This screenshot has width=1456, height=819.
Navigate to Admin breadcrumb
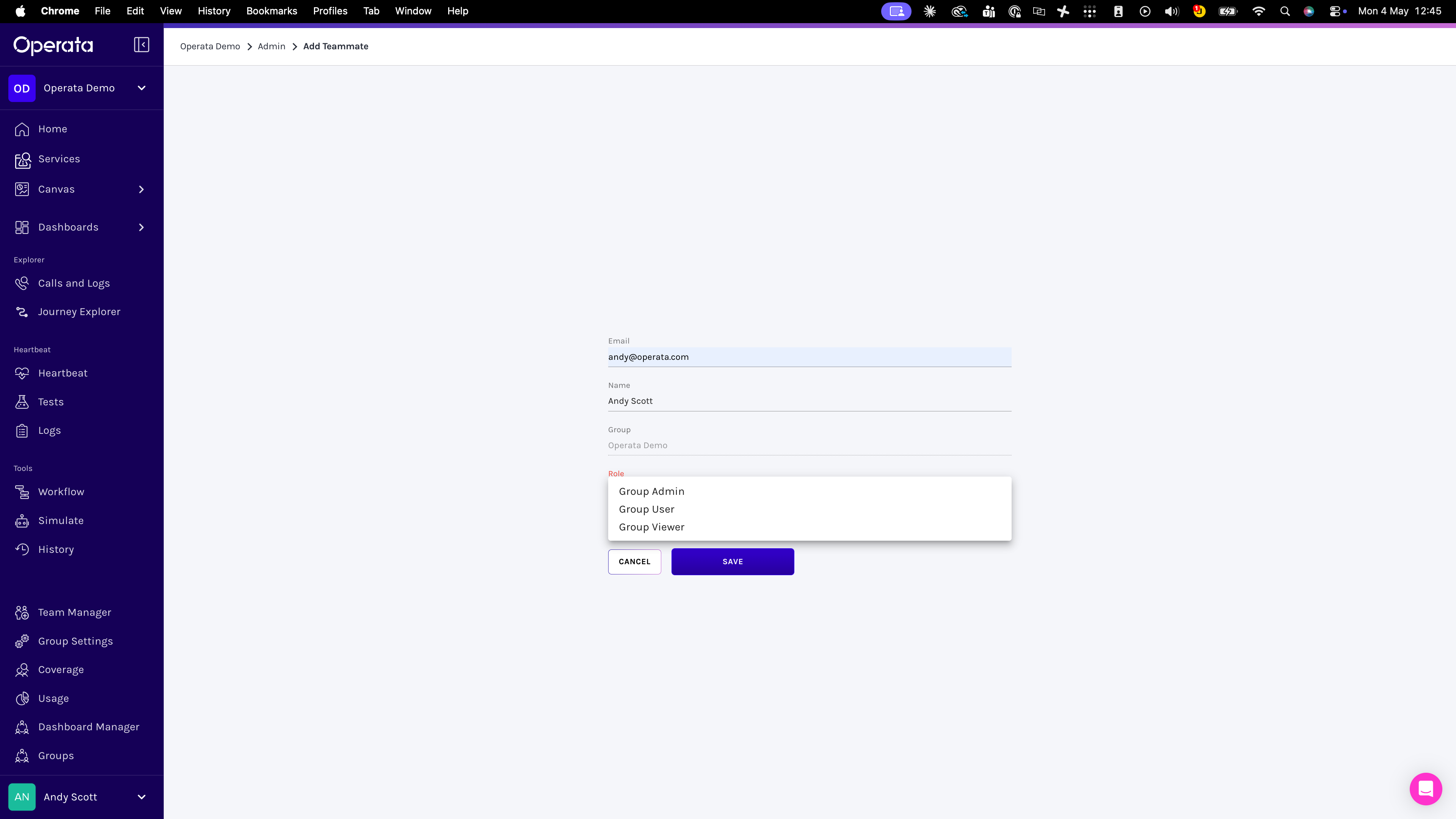coord(271,46)
